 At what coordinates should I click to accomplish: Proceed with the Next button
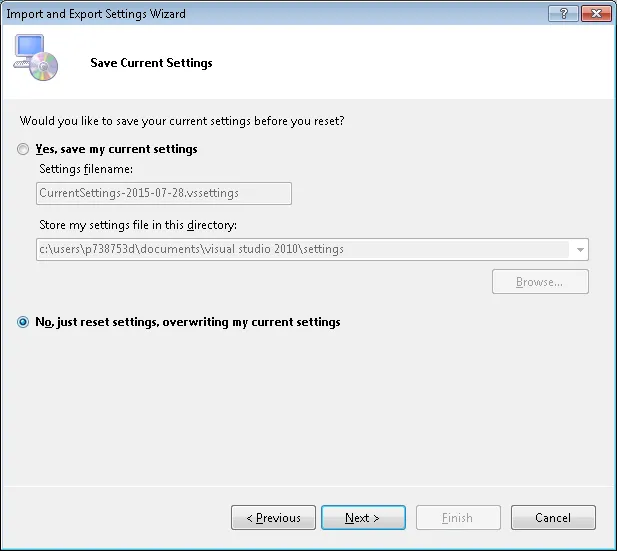pos(363,518)
